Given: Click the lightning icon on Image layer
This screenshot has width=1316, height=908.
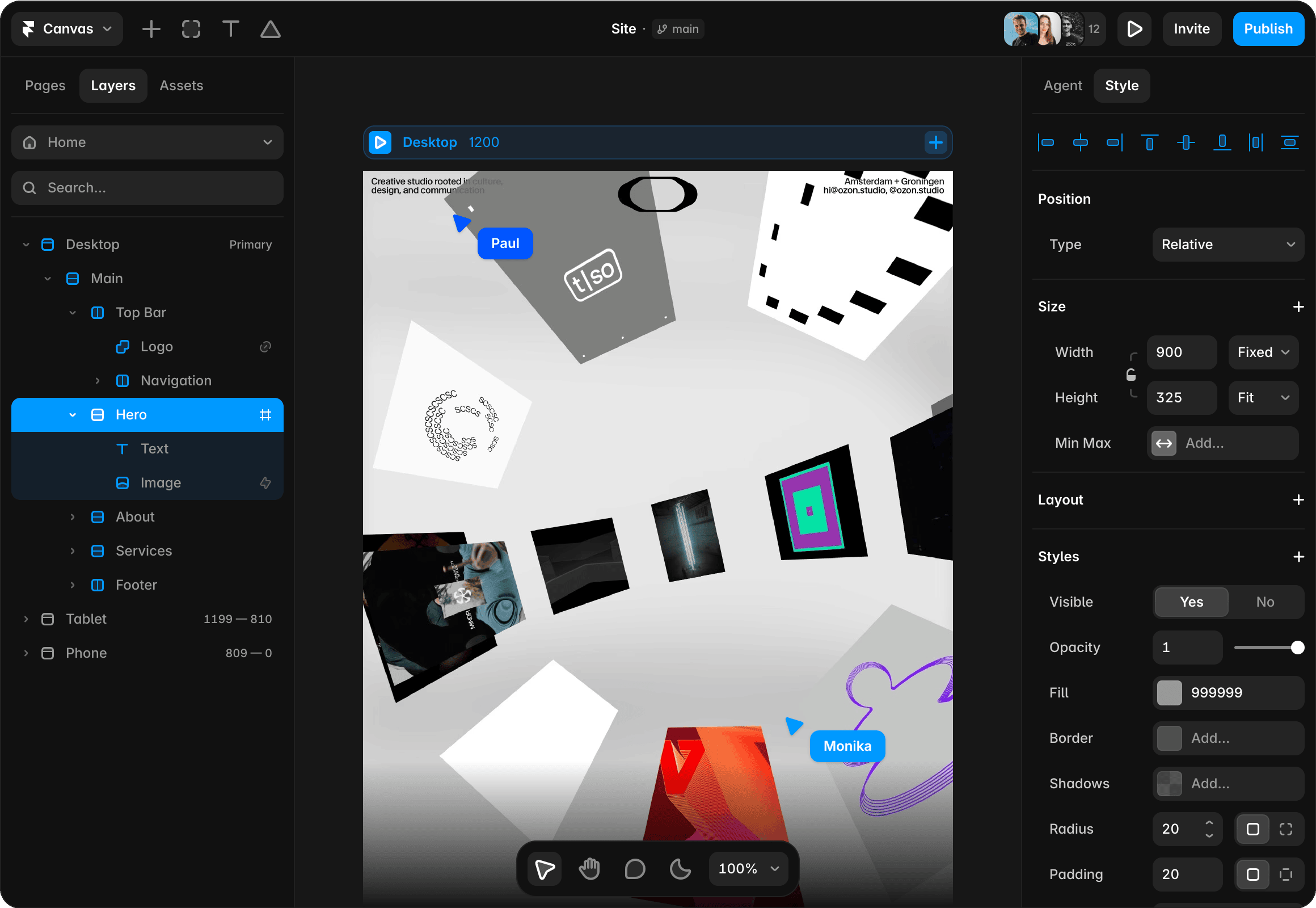Looking at the screenshot, I should (265, 483).
